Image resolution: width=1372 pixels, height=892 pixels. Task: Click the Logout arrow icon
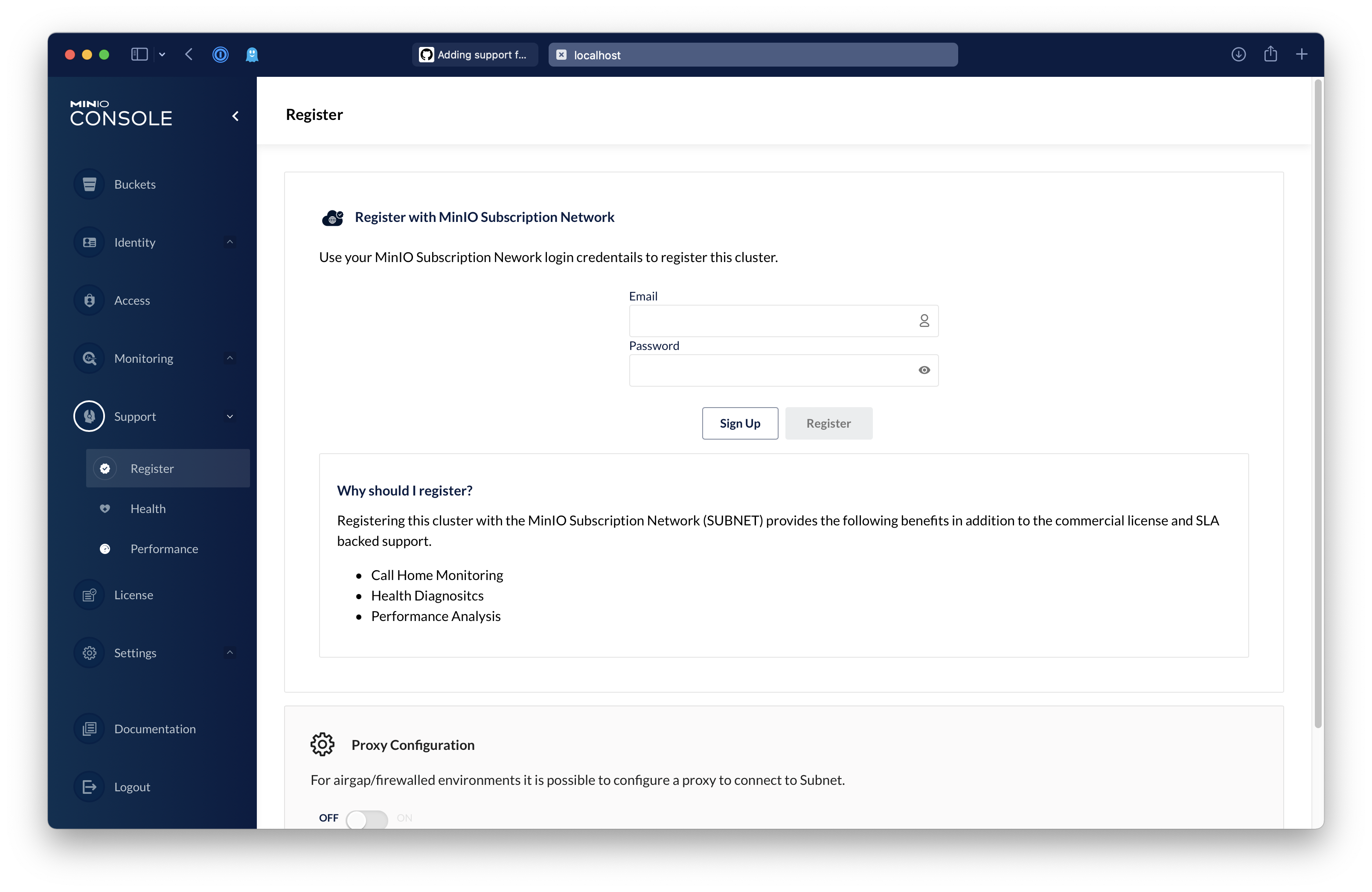[x=89, y=787]
